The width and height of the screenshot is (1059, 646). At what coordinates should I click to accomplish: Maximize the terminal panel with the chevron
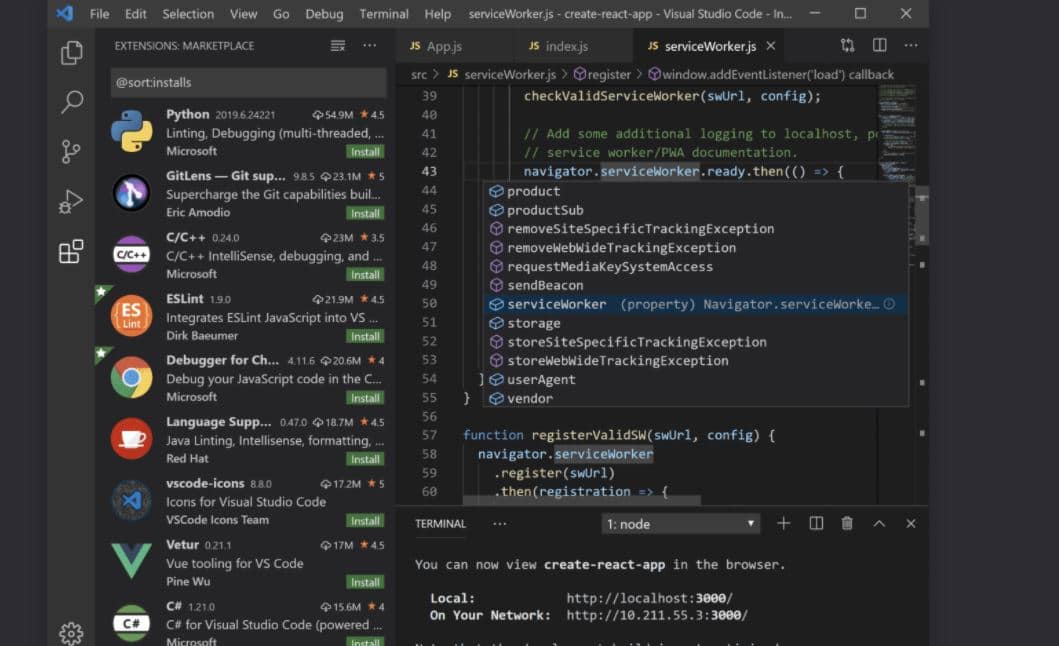(x=877, y=522)
